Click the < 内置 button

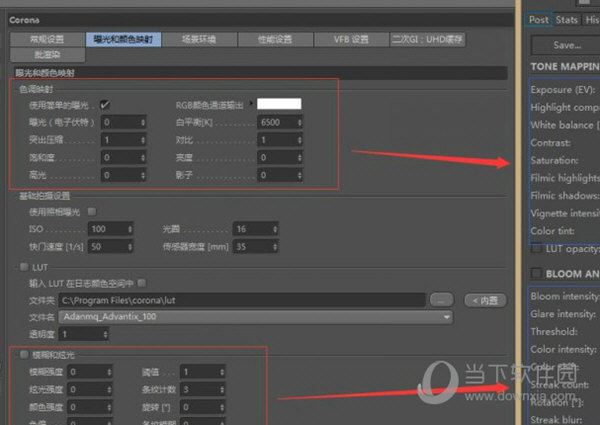pos(485,300)
